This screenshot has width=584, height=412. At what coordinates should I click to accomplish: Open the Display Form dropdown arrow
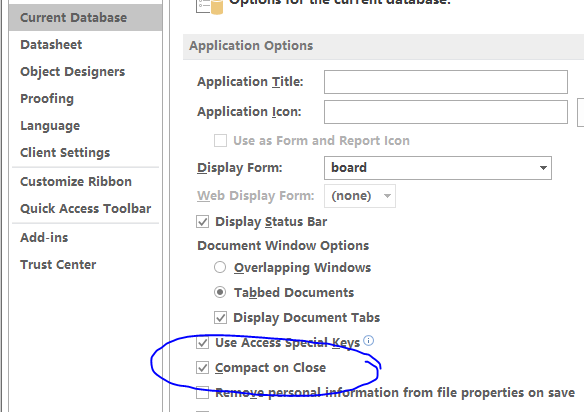point(543,168)
